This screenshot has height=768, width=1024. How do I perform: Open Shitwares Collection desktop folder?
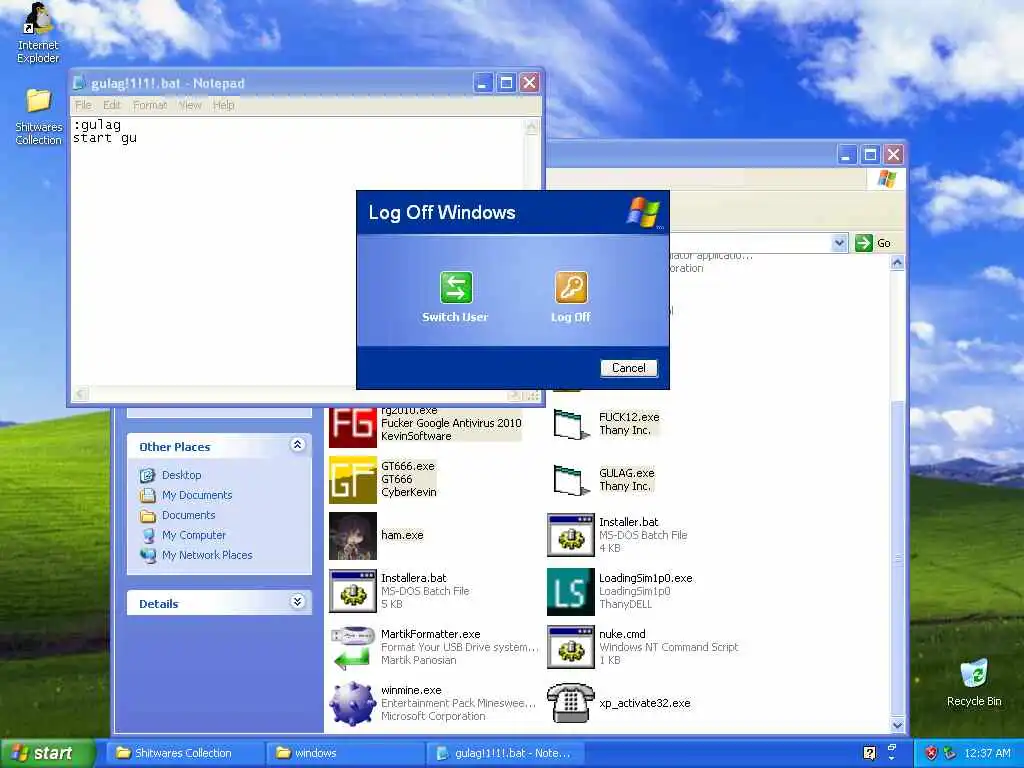38,116
